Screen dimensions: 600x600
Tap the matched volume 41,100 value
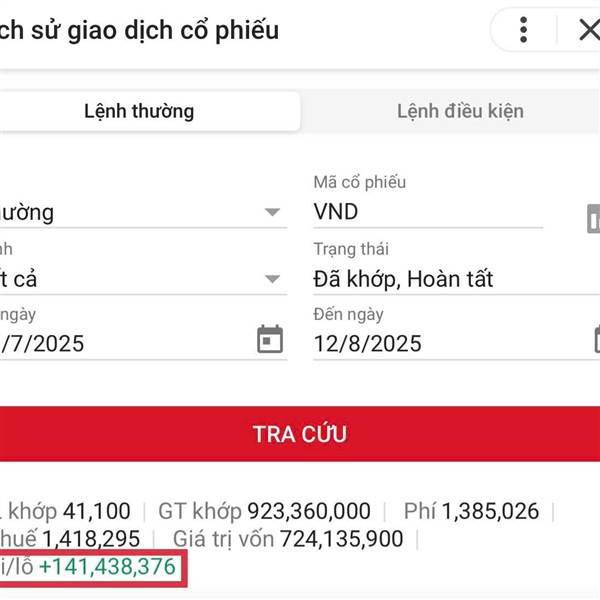click(x=96, y=511)
